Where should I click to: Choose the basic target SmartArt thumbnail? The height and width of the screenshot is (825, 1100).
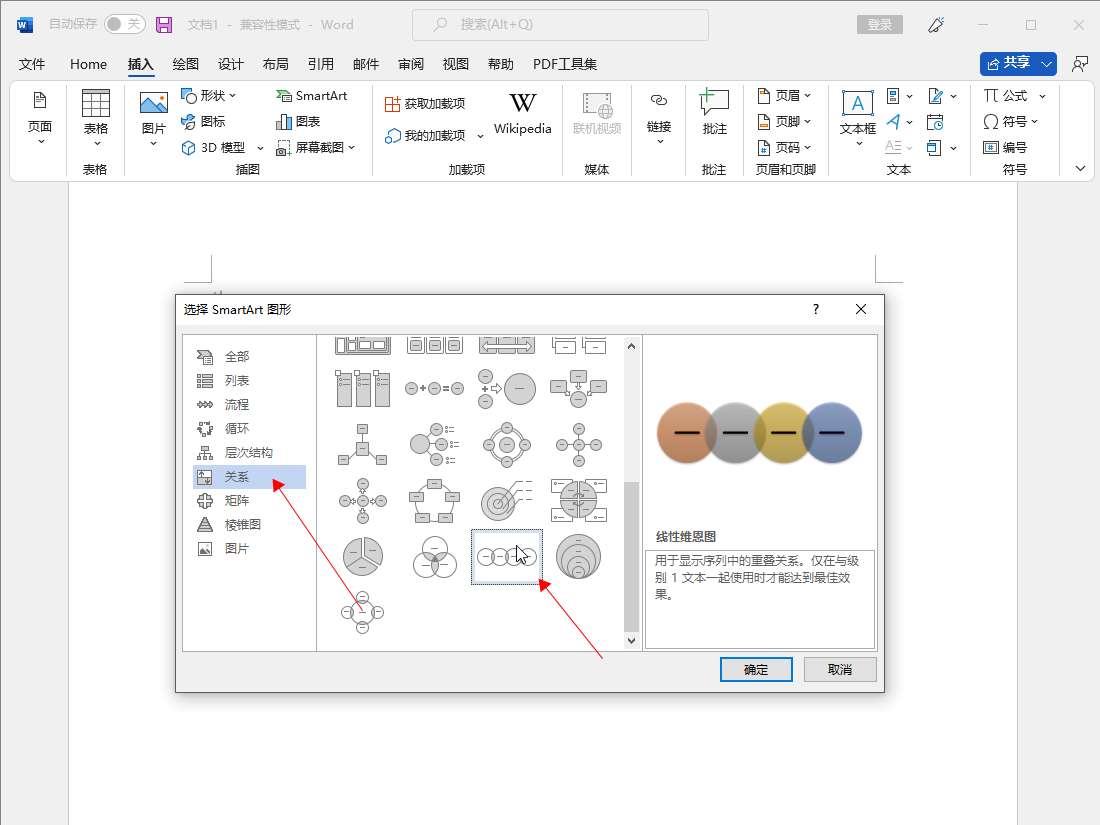coord(507,500)
